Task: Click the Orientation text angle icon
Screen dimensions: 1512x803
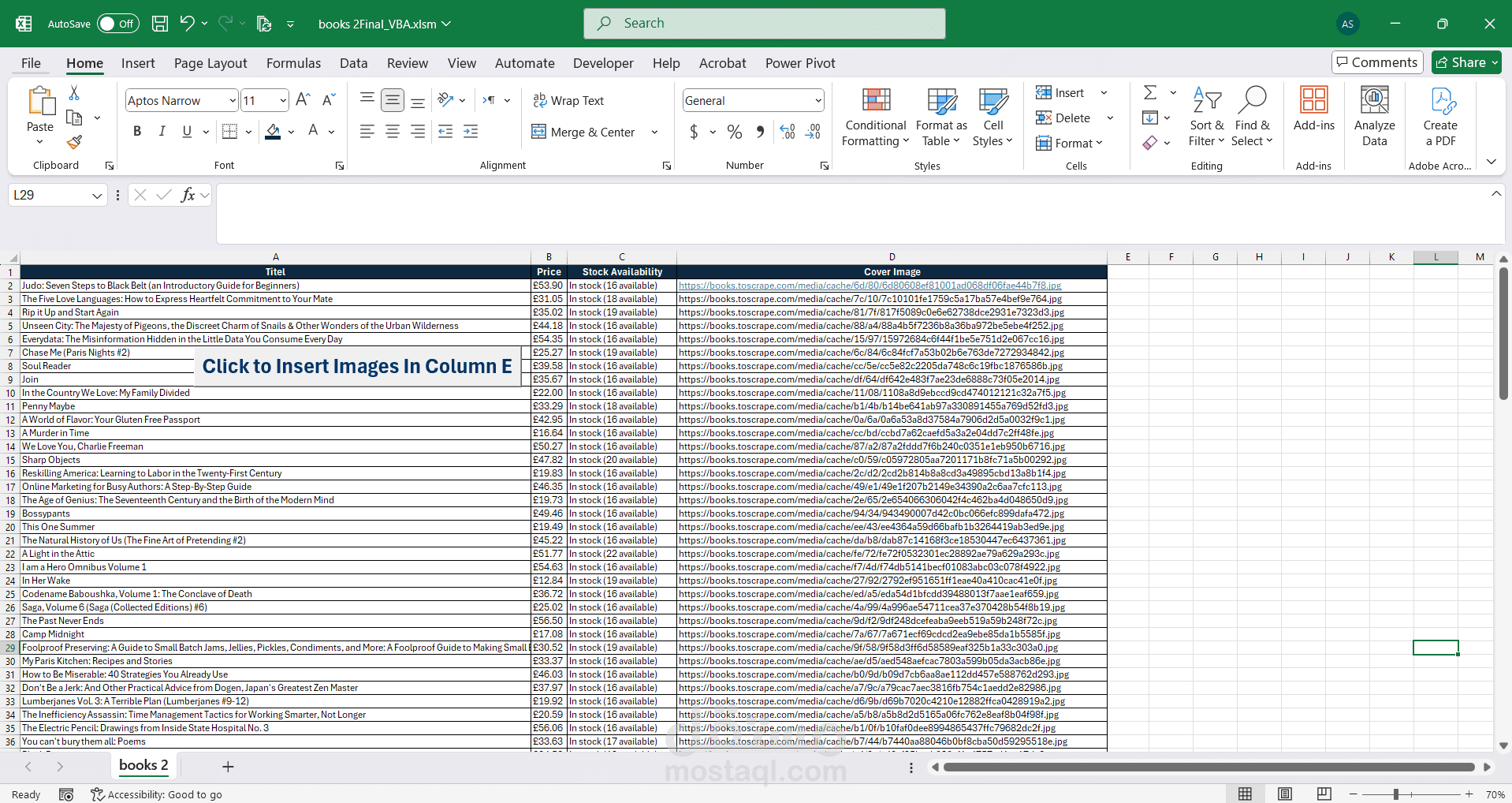Action: [446, 99]
